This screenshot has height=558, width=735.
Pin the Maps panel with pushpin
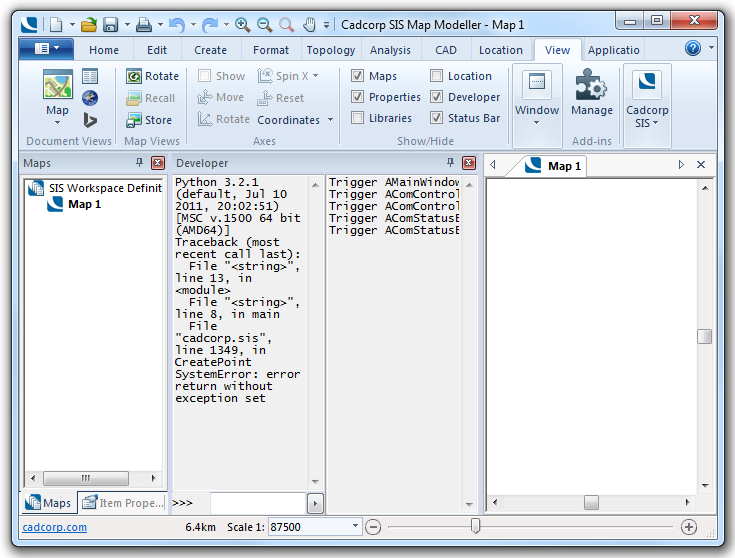139,163
